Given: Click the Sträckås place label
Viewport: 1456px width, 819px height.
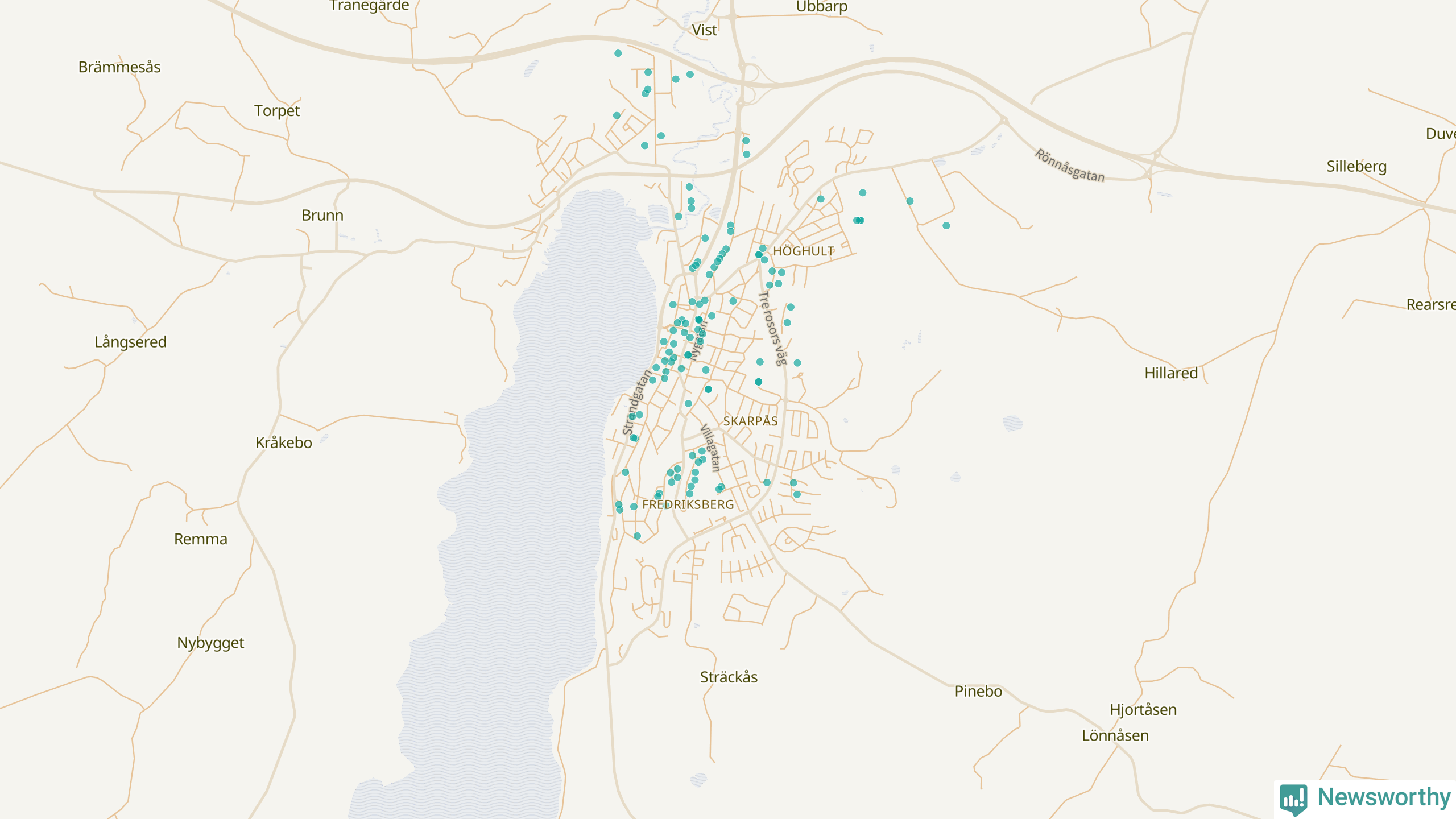Looking at the screenshot, I should coord(729,677).
